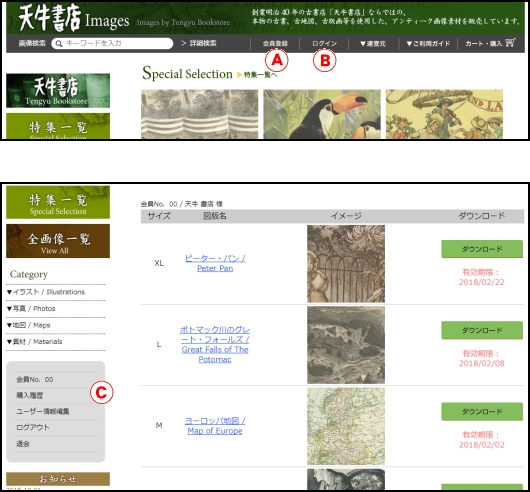530x492 pixels.
Task: Open the Great Falls of The Potomac link
Action: click(215, 344)
